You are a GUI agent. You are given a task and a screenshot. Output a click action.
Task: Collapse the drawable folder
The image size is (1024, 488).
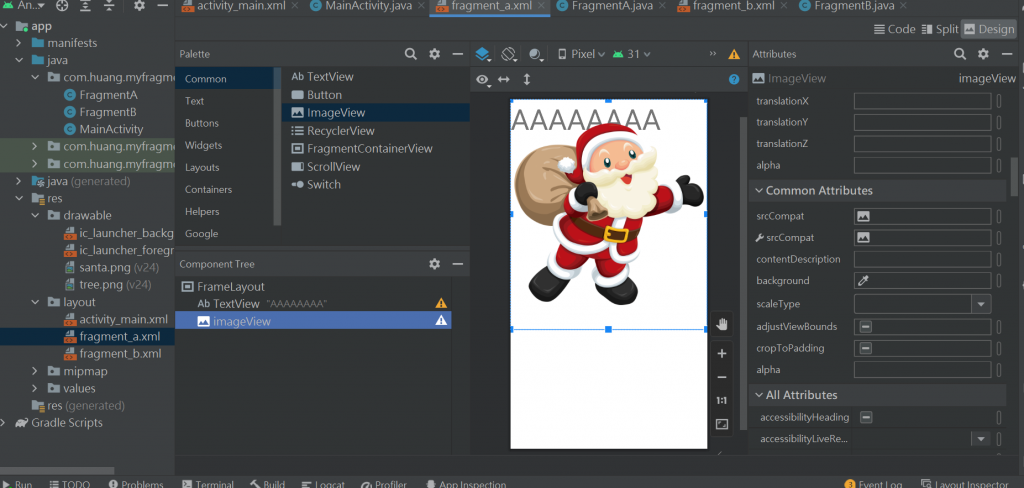[35, 216]
